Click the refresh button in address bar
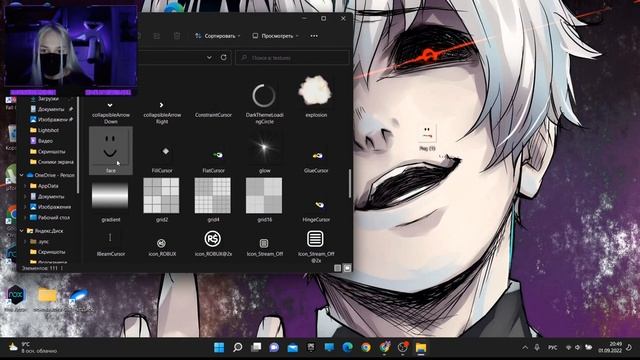Image resolution: width=640 pixels, height=360 pixels. pos(224,58)
